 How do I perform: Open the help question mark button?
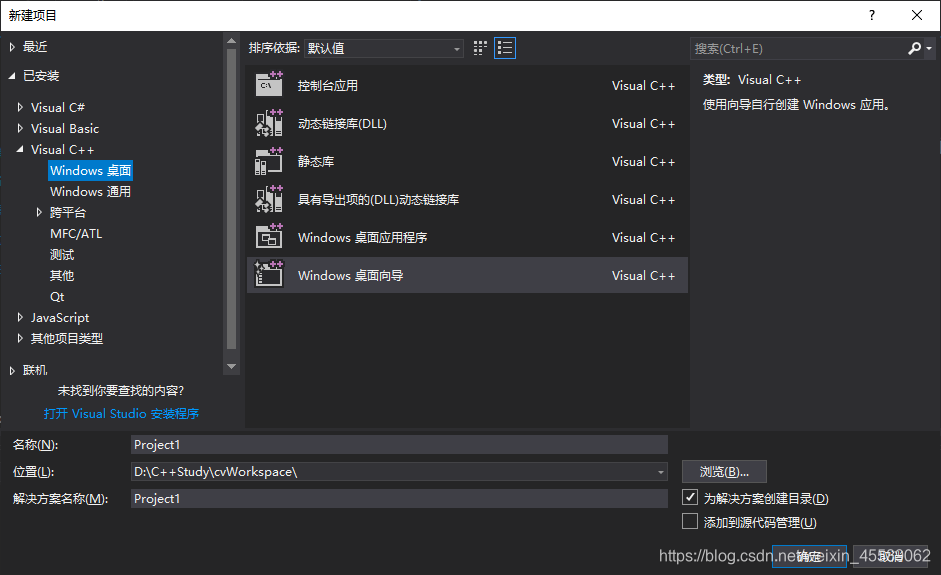pyautogui.click(x=872, y=15)
